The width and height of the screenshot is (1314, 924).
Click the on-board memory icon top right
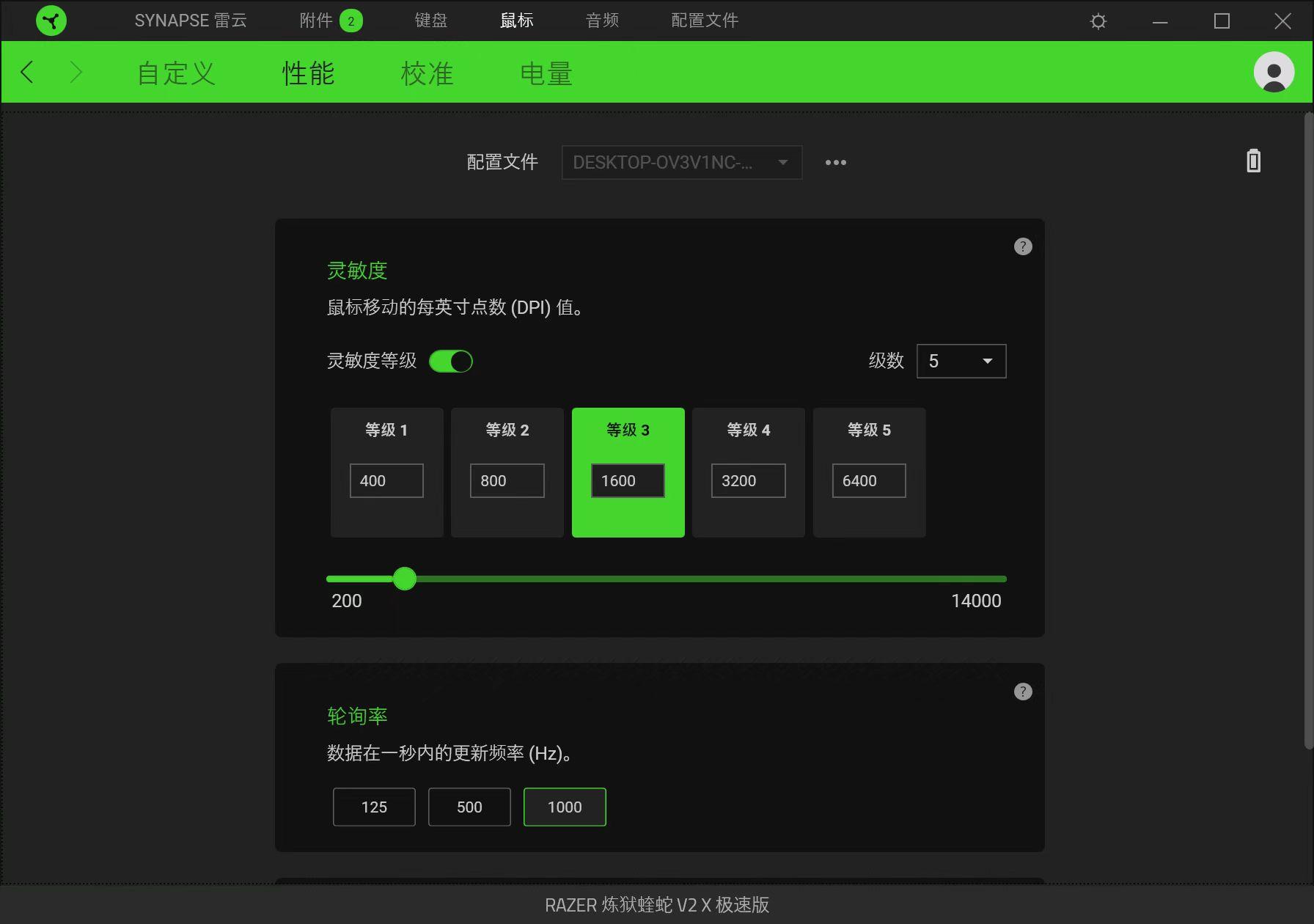click(x=1254, y=161)
